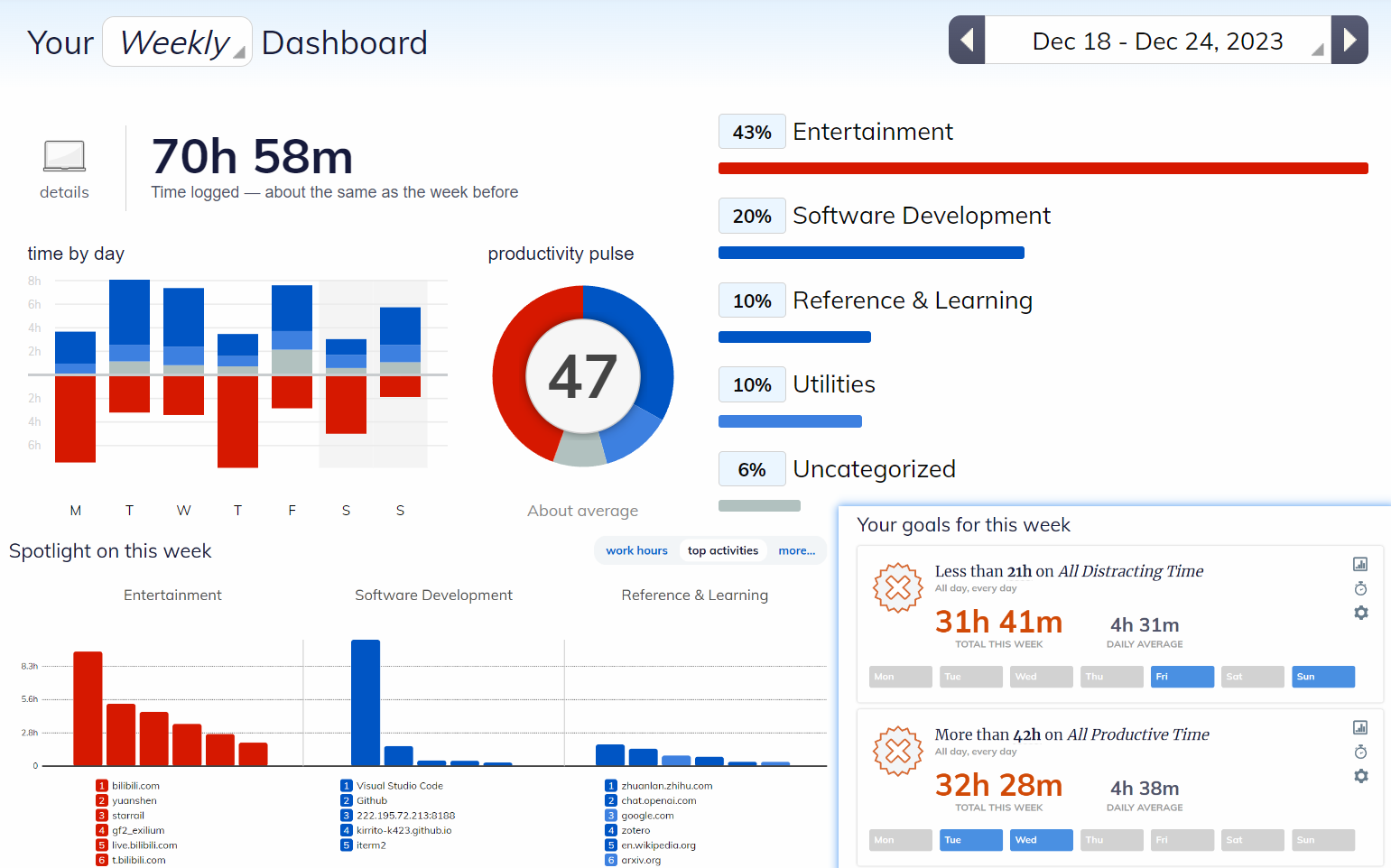1391x868 pixels.
Task: Open gear settings for All Distracting Time goal
Action: click(1360, 613)
